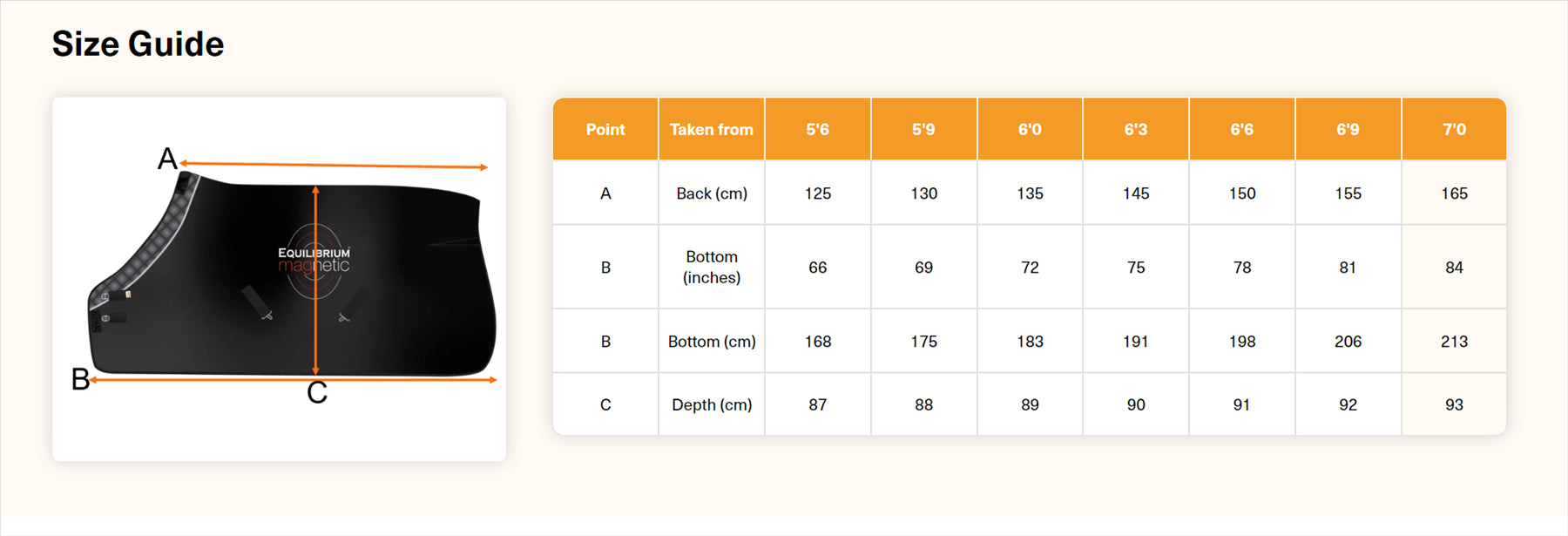Click the letter C marker on the diagram
The width and height of the screenshot is (1568, 536).
(317, 393)
